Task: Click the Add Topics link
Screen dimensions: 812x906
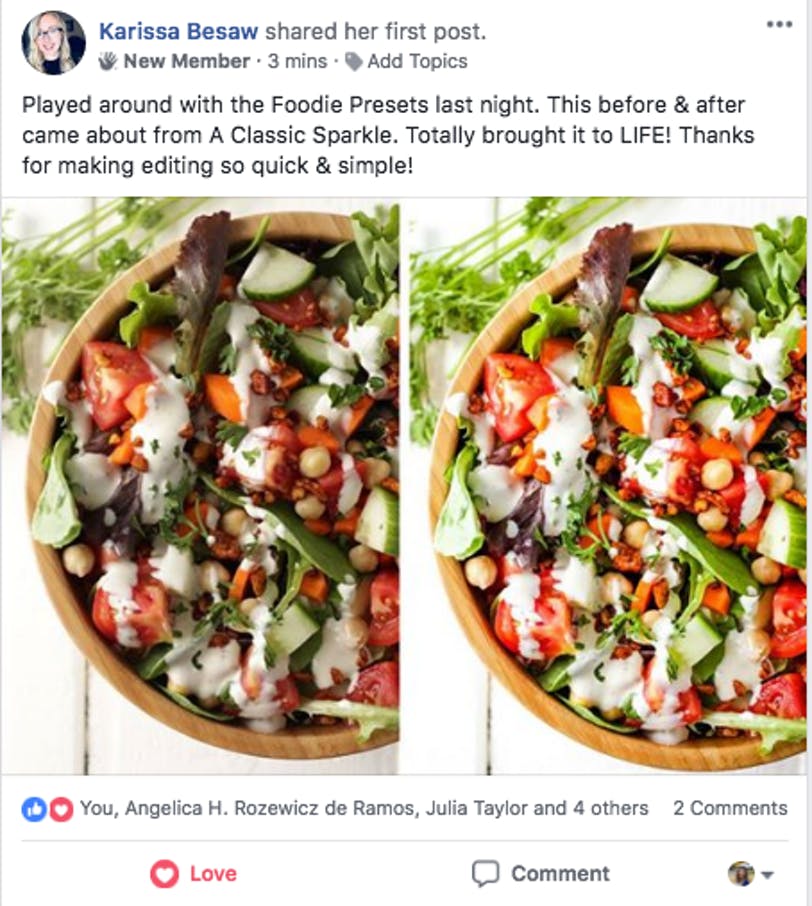Action: (x=417, y=61)
